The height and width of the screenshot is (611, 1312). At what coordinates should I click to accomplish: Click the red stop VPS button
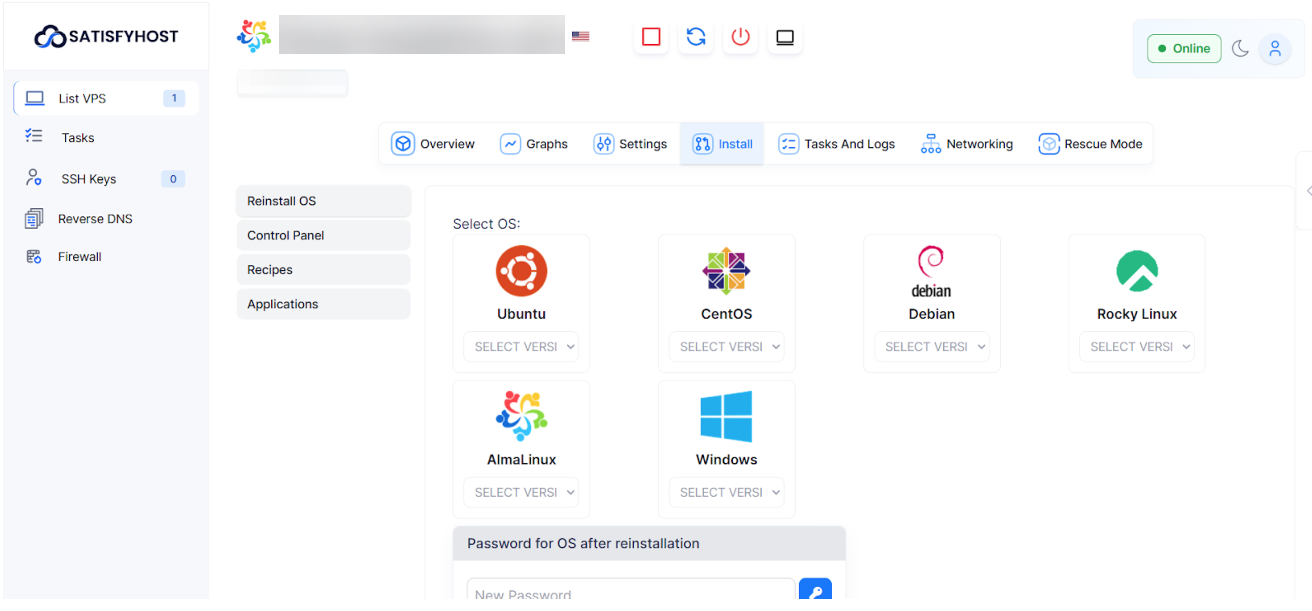coord(651,37)
